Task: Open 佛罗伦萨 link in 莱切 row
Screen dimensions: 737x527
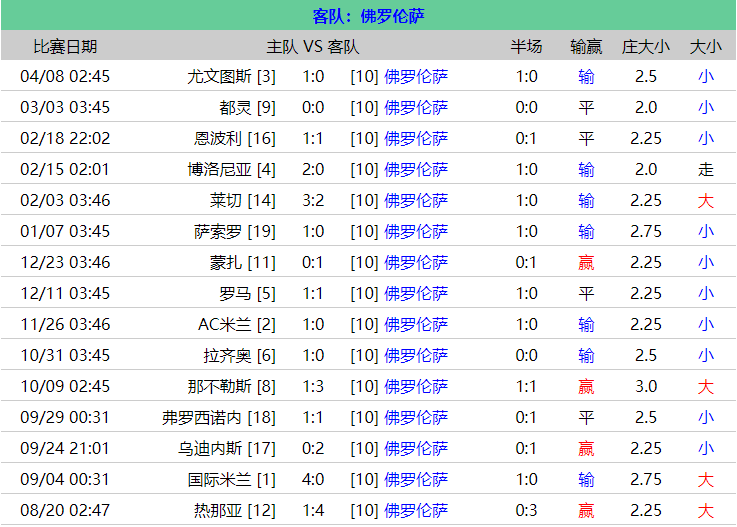Action: click(x=416, y=200)
